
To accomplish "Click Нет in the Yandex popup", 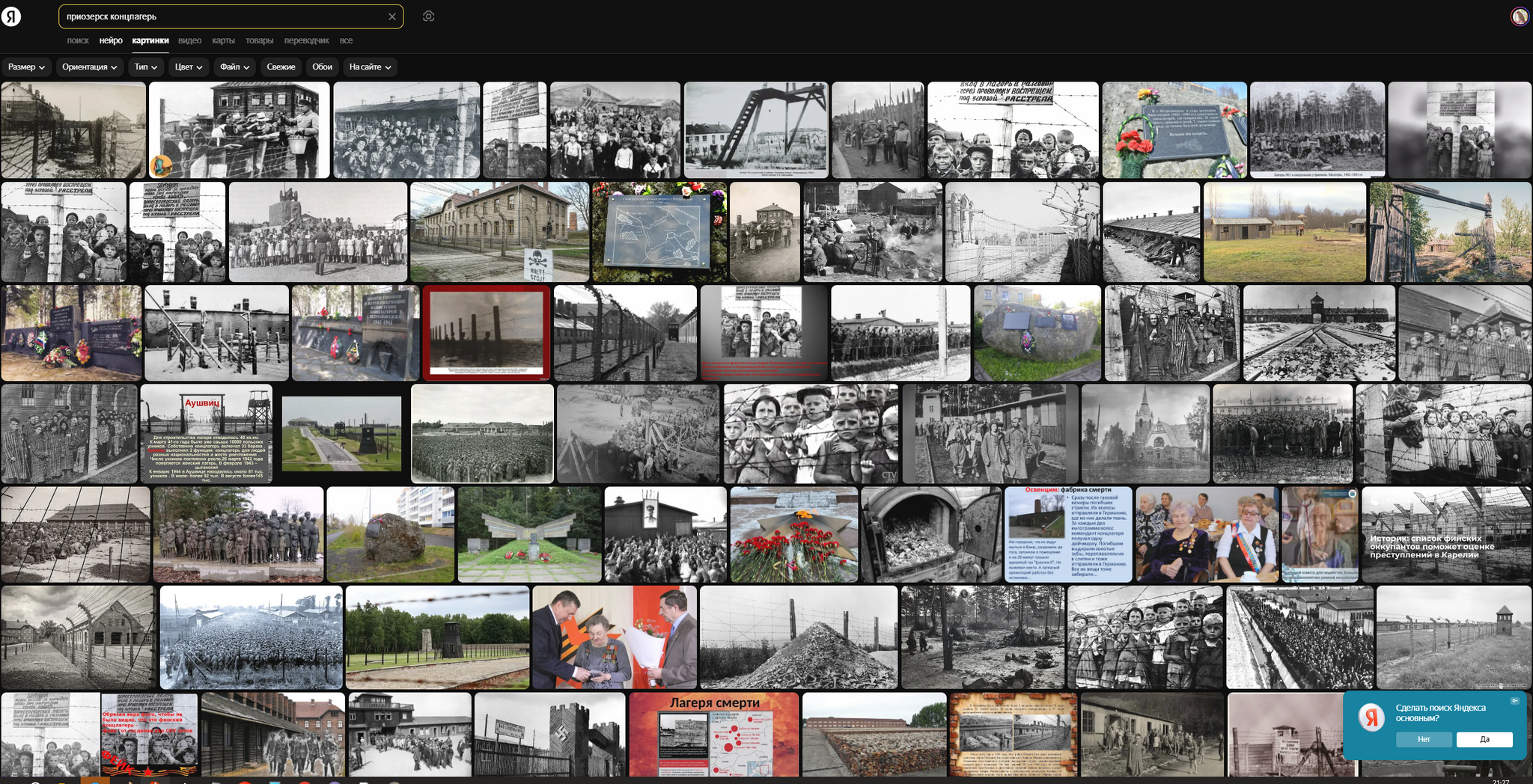I will tap(1424, 739).
